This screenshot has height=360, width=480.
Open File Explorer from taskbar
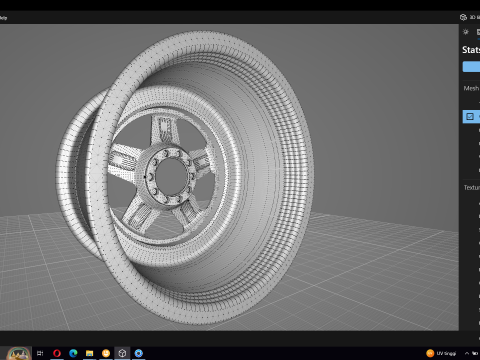pos(89,353)
